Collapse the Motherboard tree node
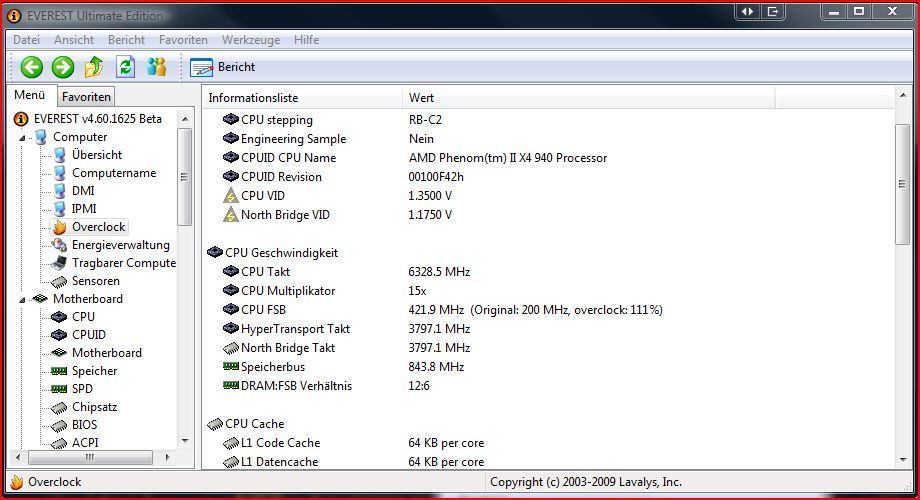The width and height of the screenshot is (920, 500). tap(23, 300)
